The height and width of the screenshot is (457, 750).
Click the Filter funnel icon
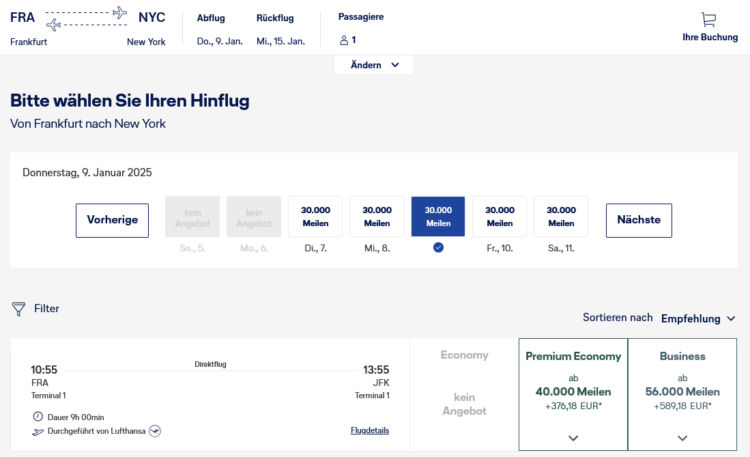click(x=18, y=309)
